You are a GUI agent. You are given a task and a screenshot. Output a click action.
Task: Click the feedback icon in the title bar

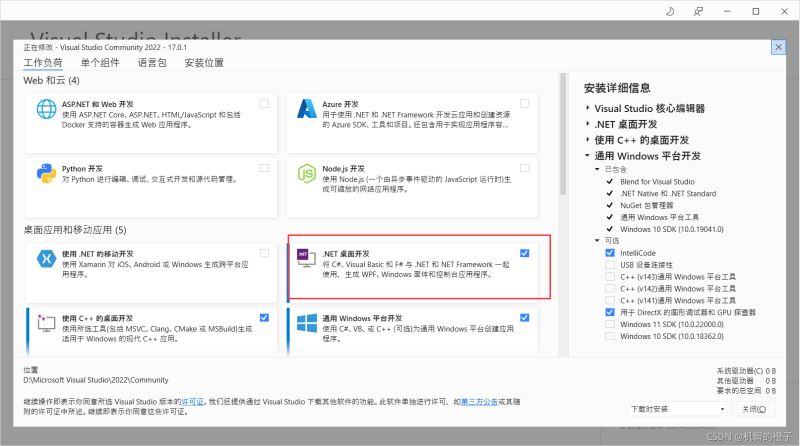[698, 11]
